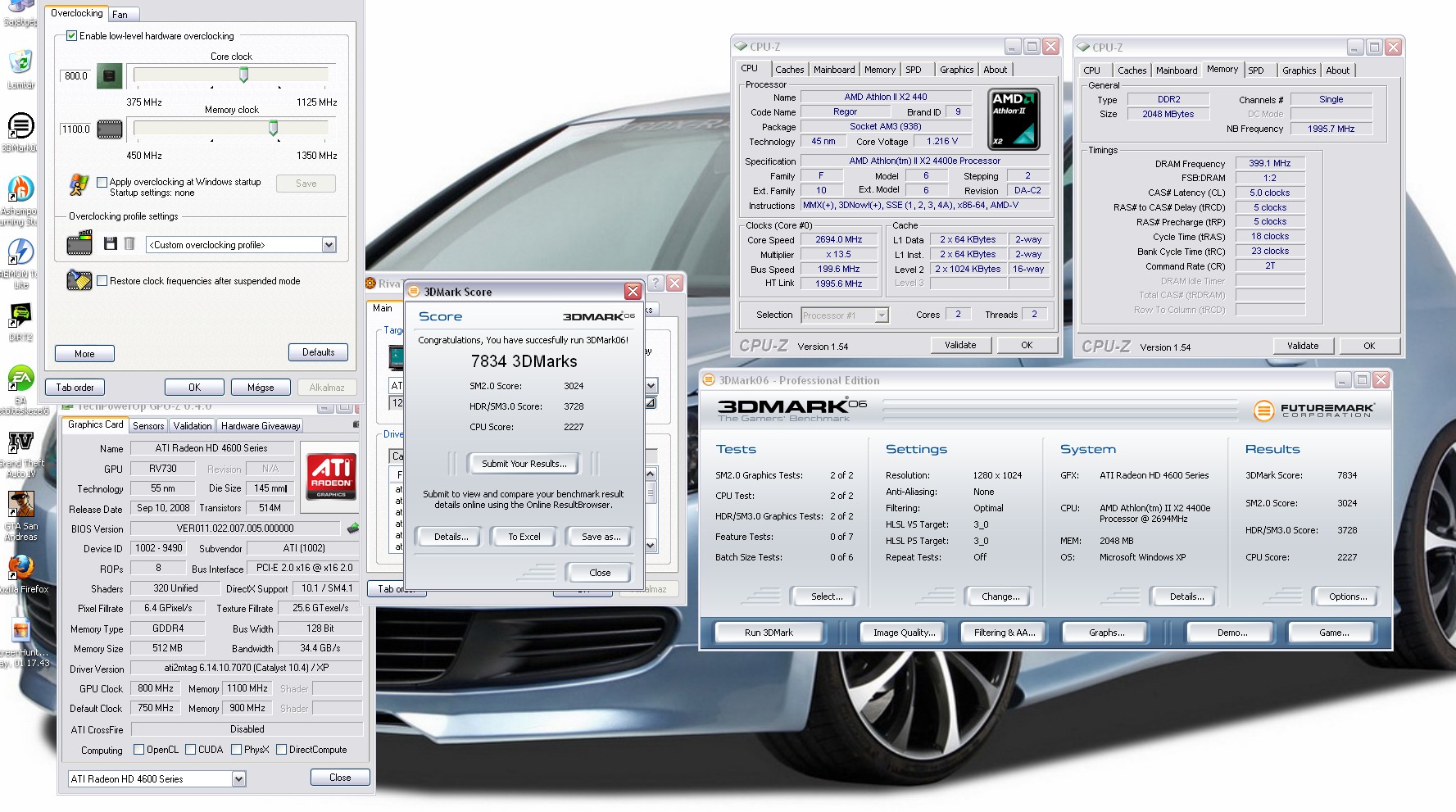Click the Core clock slider handle
This screenshot has height=812, width=1456.
244,75
